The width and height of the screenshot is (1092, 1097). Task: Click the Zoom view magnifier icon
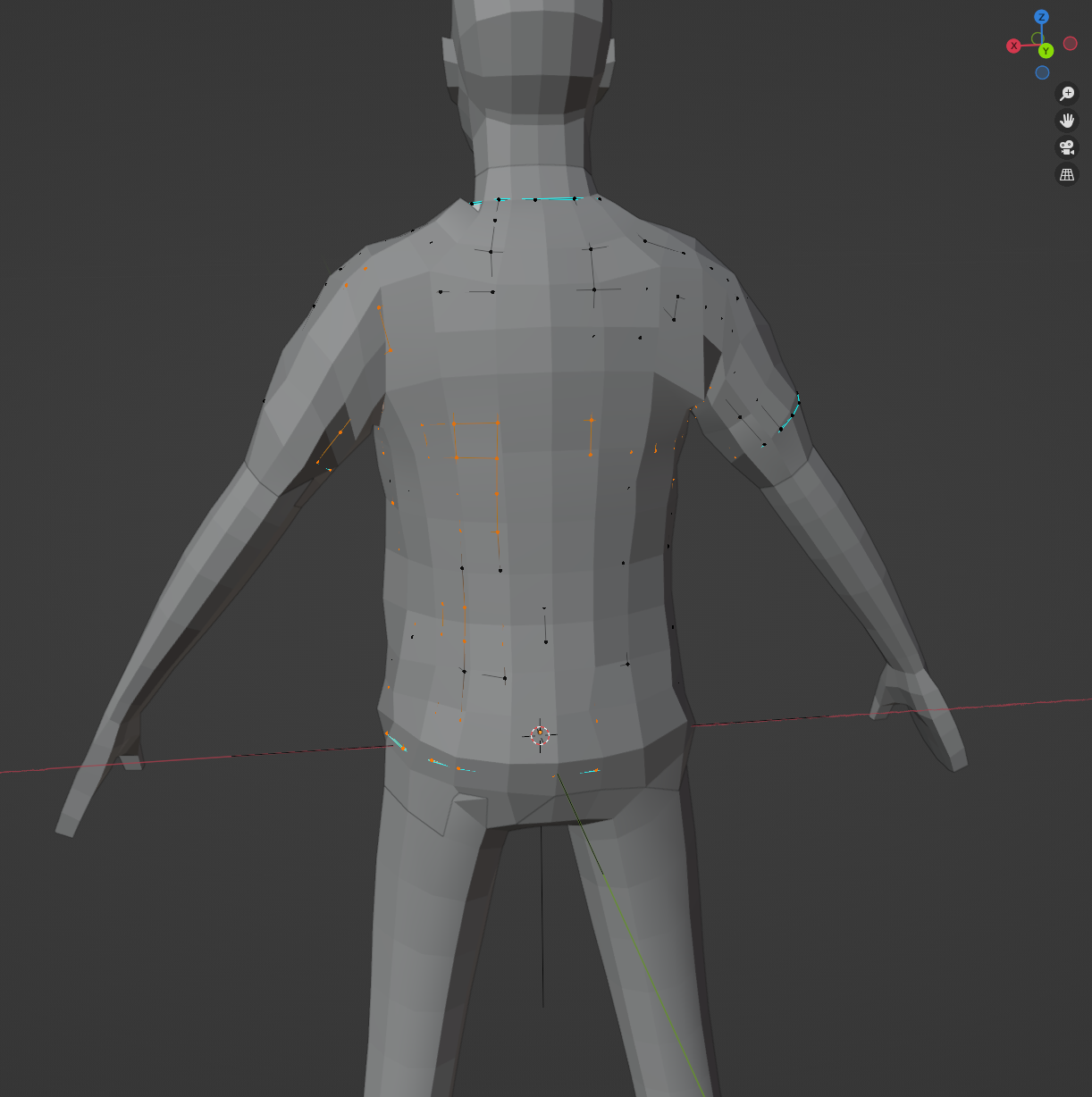point(1067,94)
